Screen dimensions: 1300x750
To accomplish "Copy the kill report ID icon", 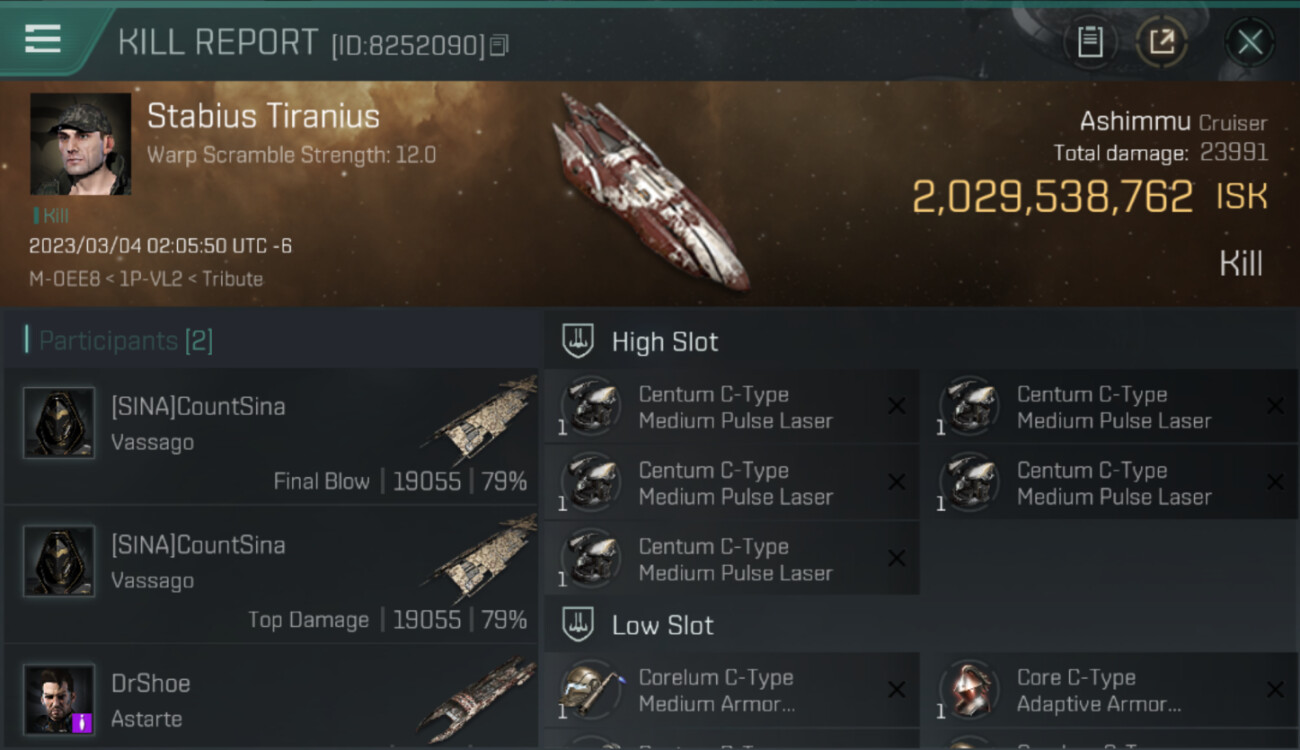I will (499, 45).
